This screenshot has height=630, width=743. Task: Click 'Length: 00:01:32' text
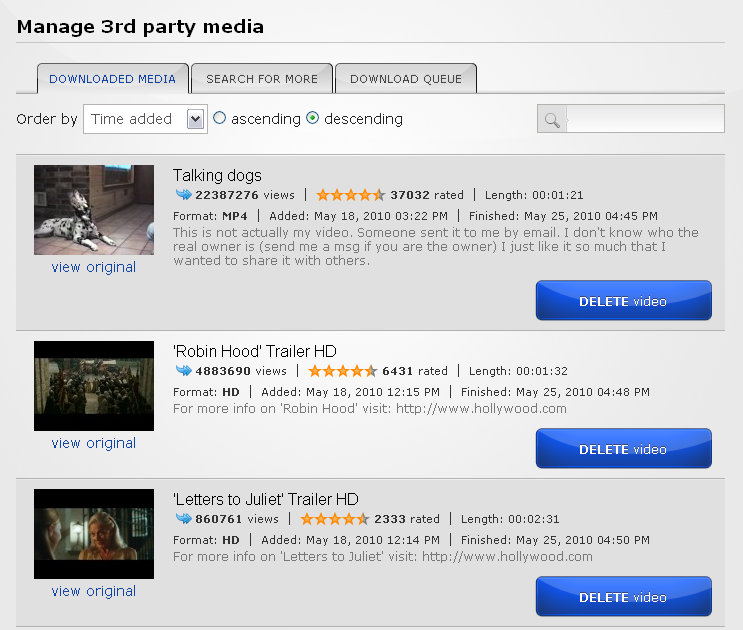[518, 371]
